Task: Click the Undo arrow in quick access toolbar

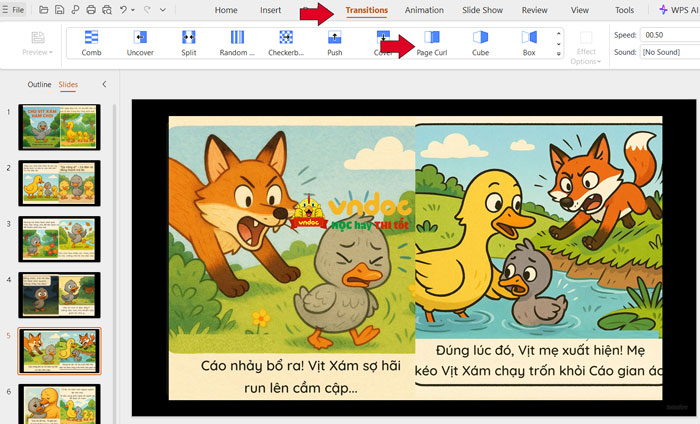Action: click(123, 10)
